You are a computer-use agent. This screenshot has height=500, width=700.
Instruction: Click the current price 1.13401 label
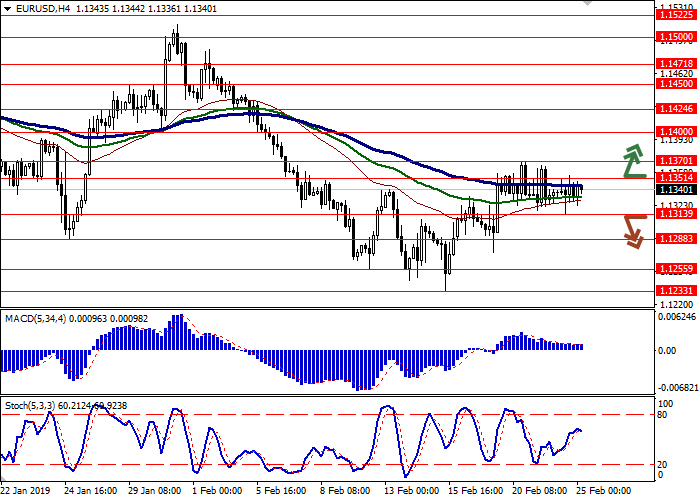tap(675, 189)
